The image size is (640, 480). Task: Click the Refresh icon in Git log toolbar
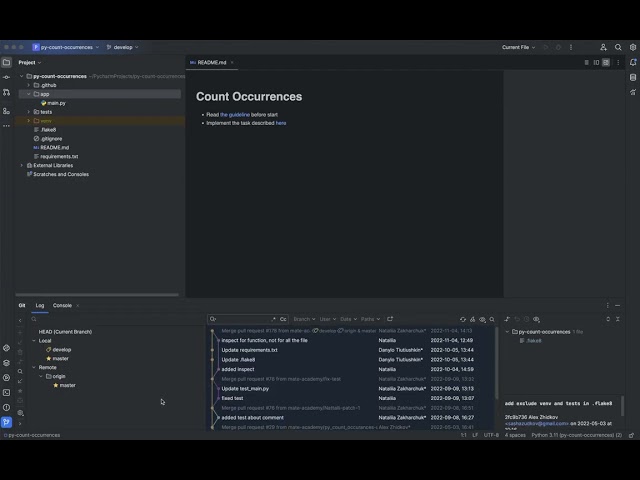coord(463,319)
